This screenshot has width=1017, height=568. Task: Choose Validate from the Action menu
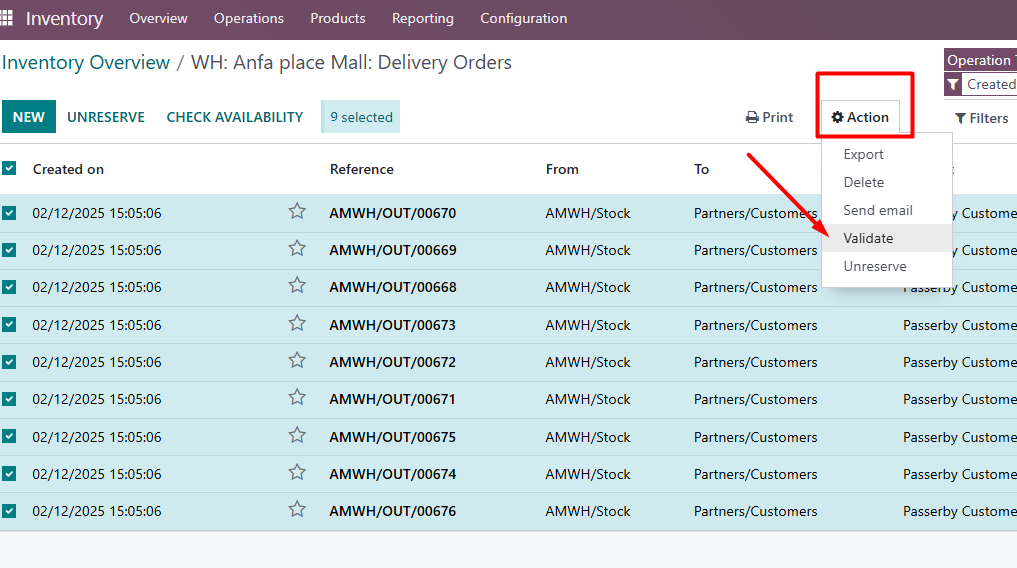(x=887, y=238)
